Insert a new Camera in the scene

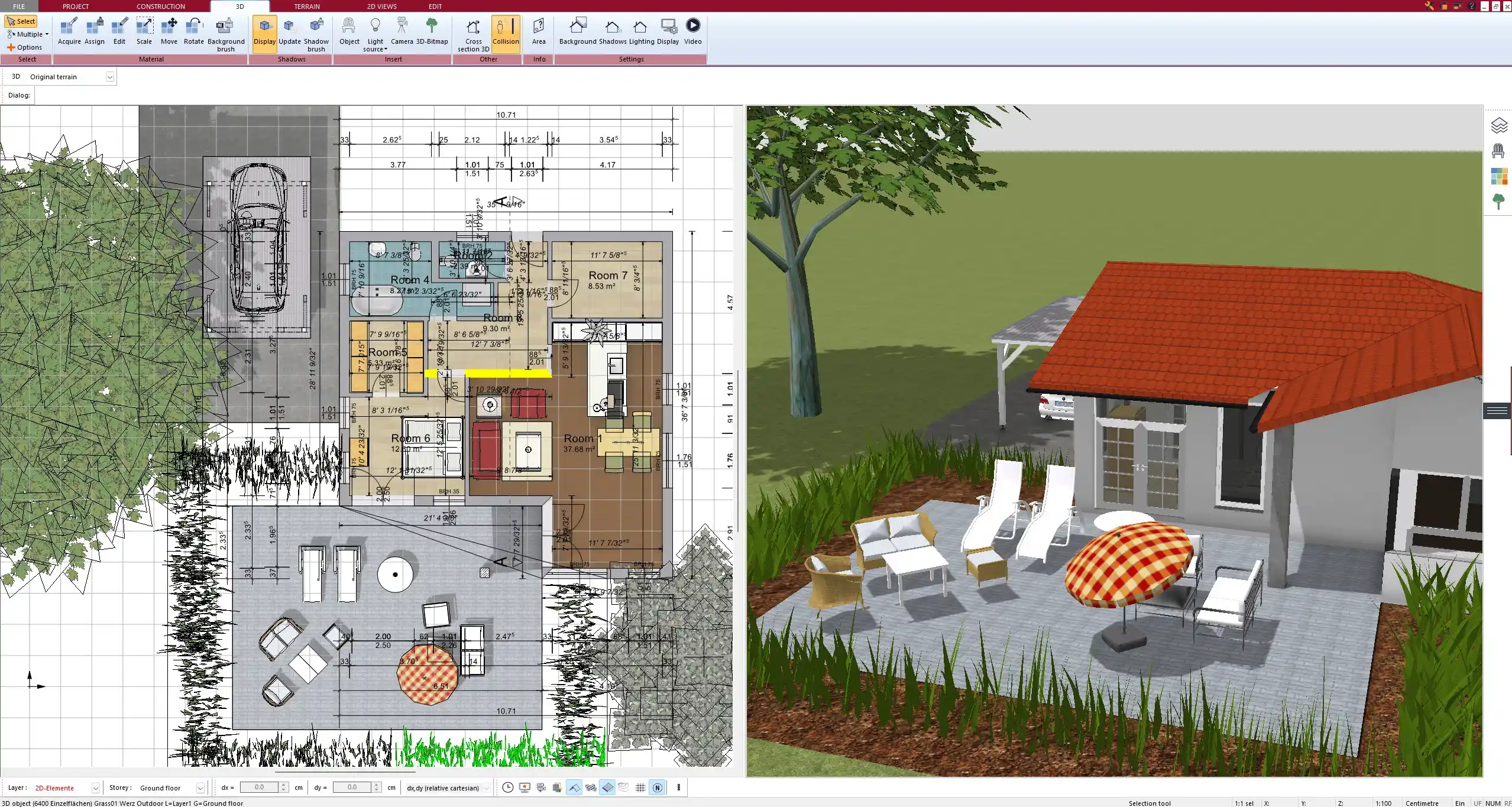tap(402, 30)
